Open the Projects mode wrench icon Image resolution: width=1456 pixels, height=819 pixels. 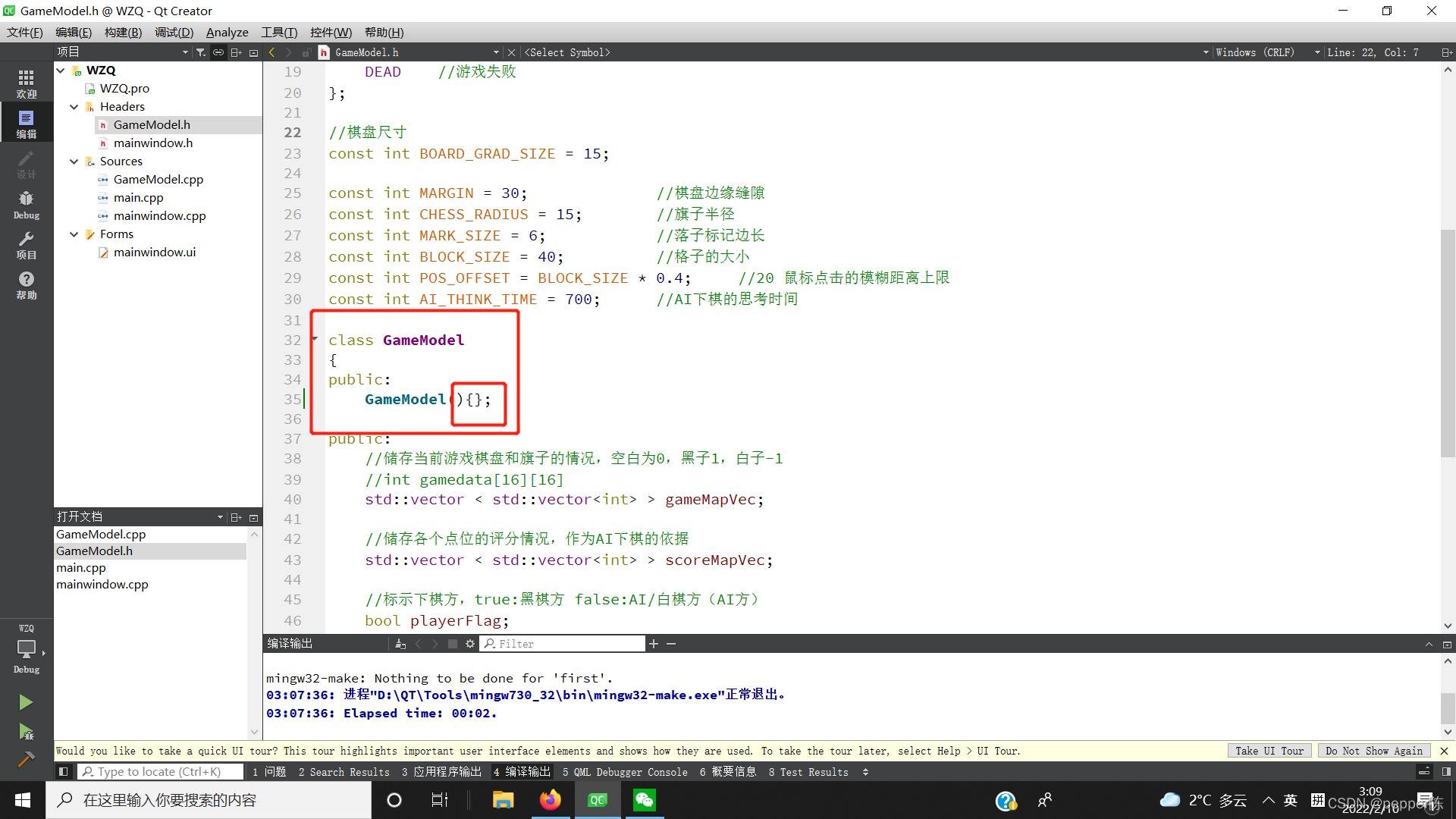(x=26, y=244)
